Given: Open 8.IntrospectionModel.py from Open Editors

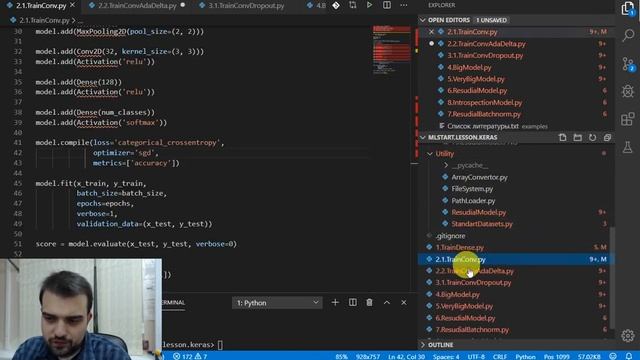Looking at the screenshot, I should [x=484, y=102].
